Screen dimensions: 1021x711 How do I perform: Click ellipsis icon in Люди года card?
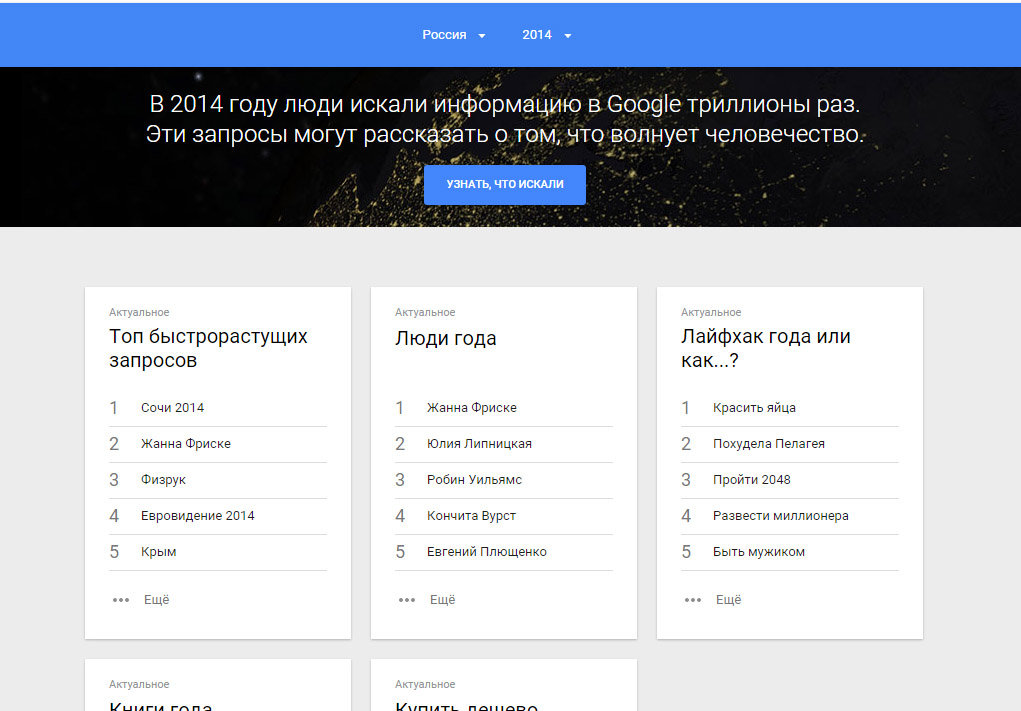(406, 600)
